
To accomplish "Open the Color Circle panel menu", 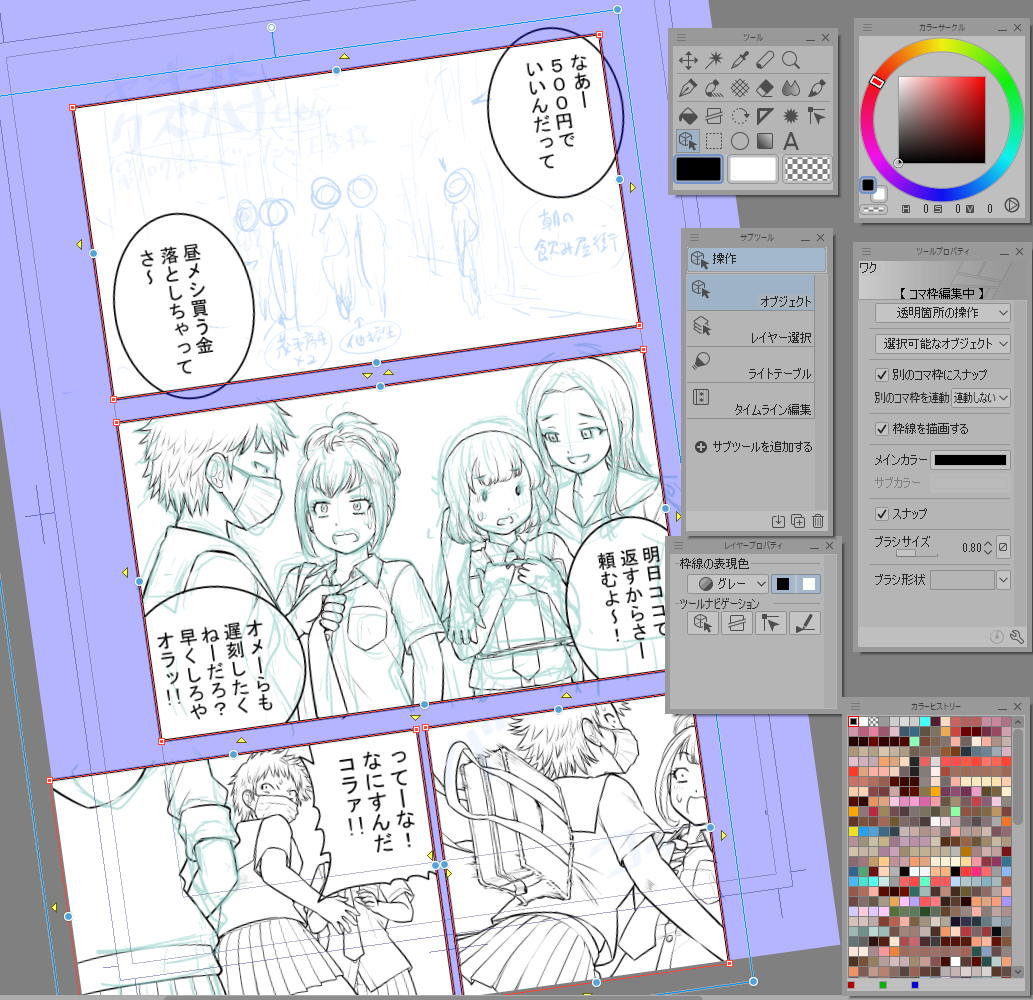I will 868,27.
